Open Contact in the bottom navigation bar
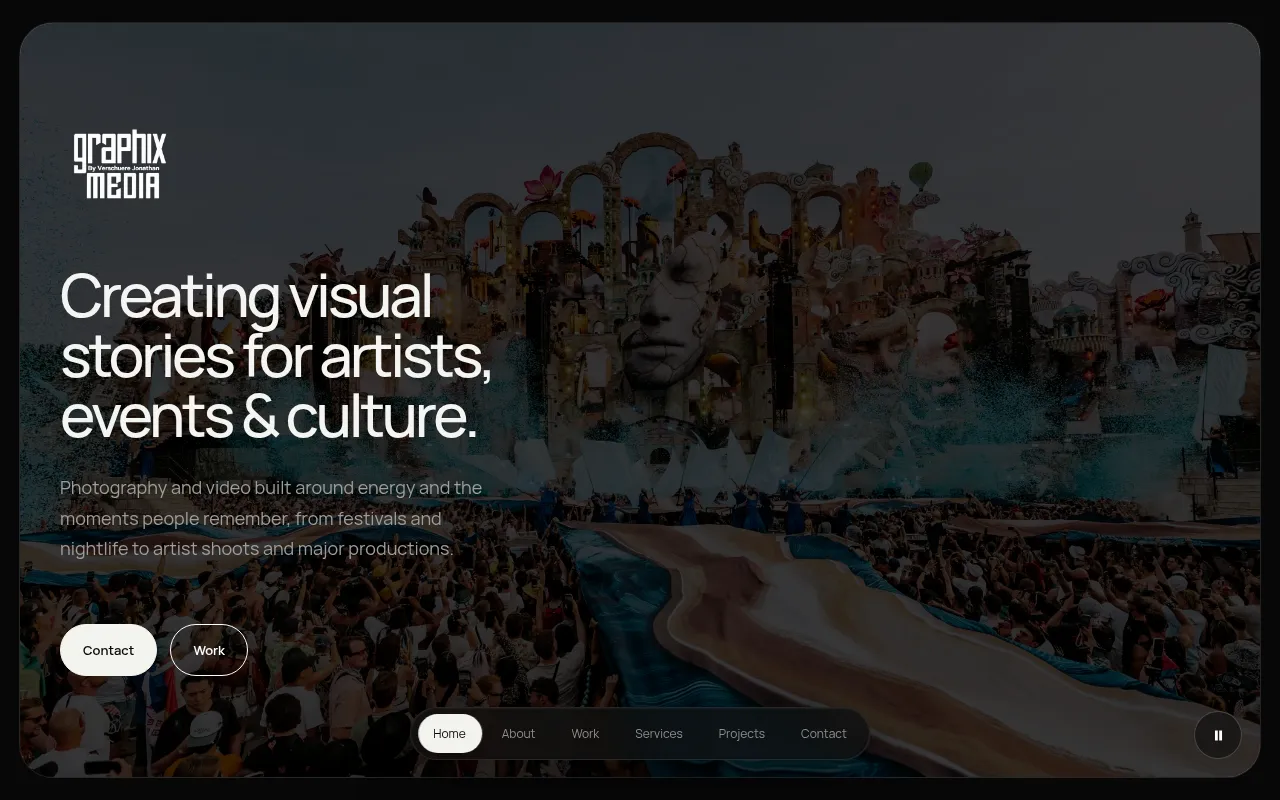 (x=824, y=733)
